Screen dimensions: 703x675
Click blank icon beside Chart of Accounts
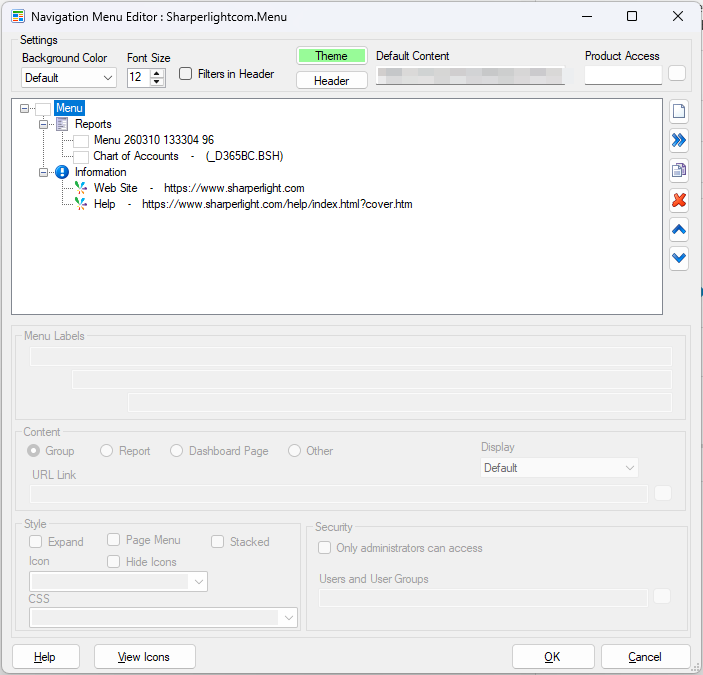tap(81, 157)
